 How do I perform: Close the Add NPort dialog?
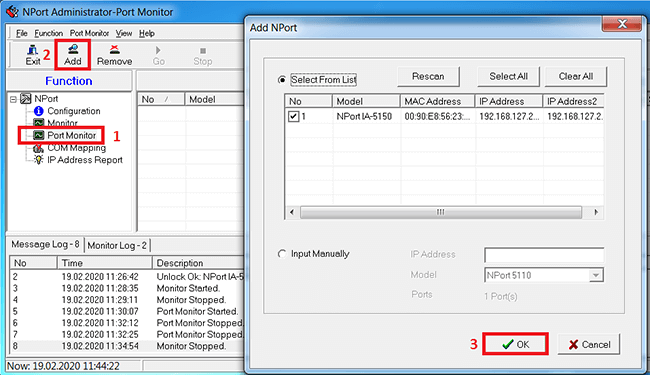[622, 24]
